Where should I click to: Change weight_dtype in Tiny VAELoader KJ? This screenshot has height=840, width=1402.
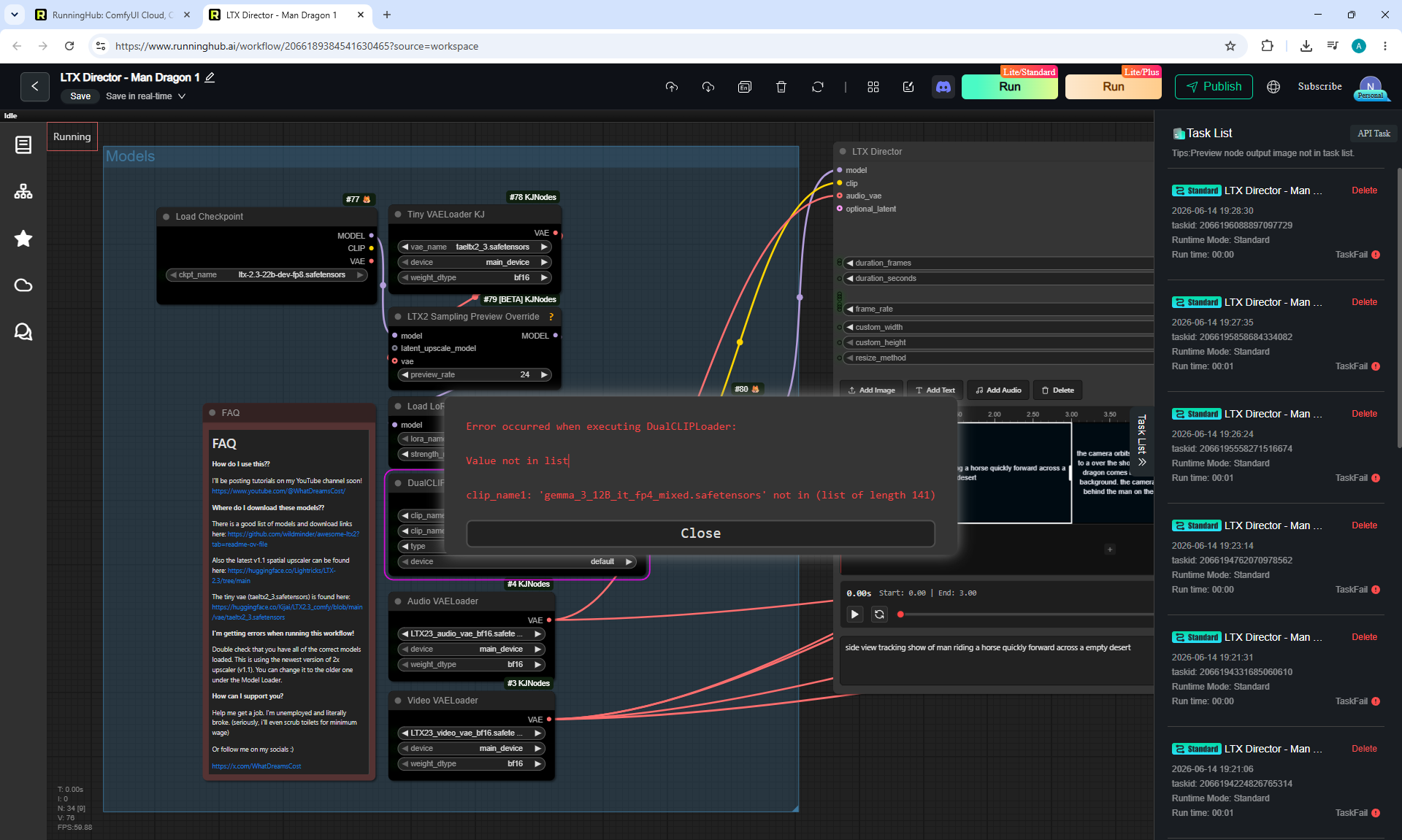coord(475,278)
